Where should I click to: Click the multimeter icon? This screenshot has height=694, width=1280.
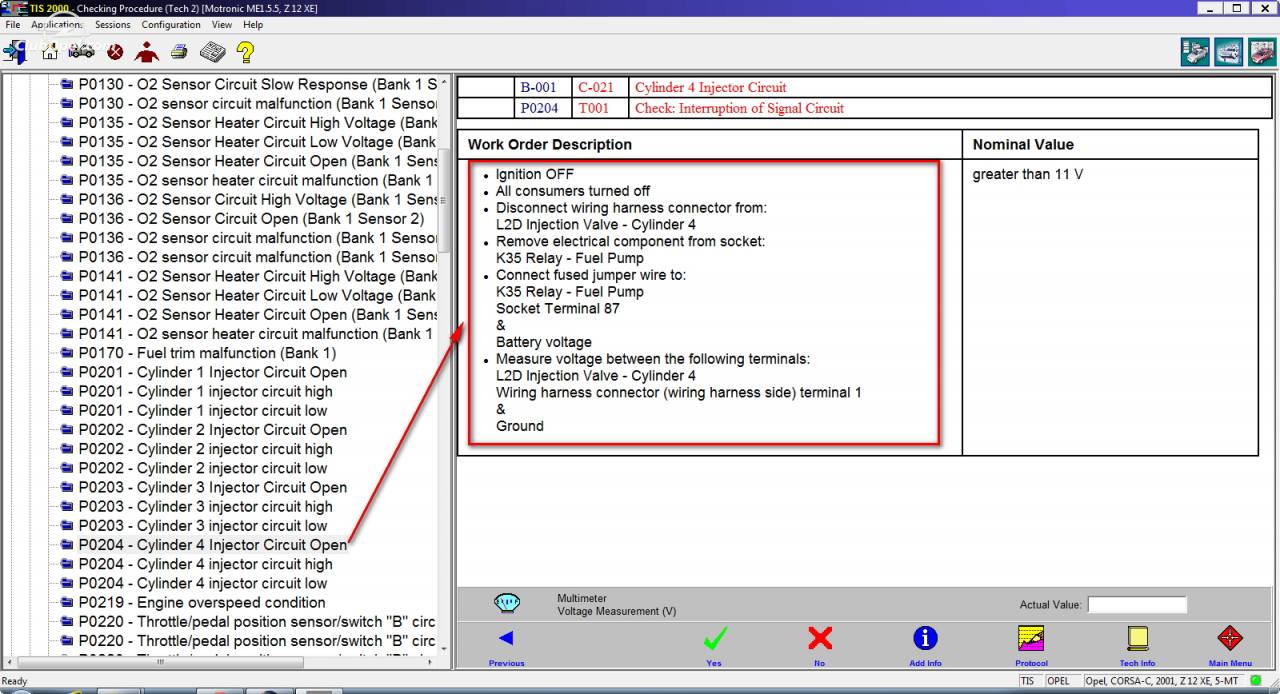(507, 603)
